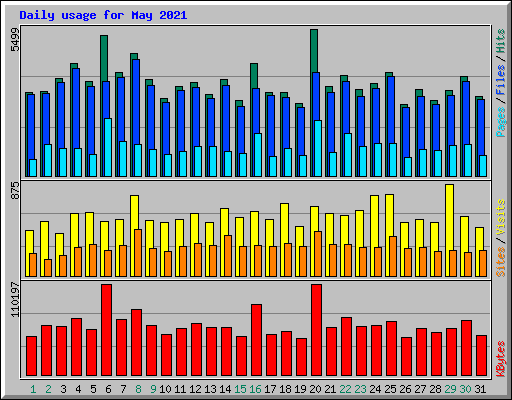Select day label 14 on the axis
This screenshot has width=512, height=400.
pyautogui.click(x=225, y=389)
